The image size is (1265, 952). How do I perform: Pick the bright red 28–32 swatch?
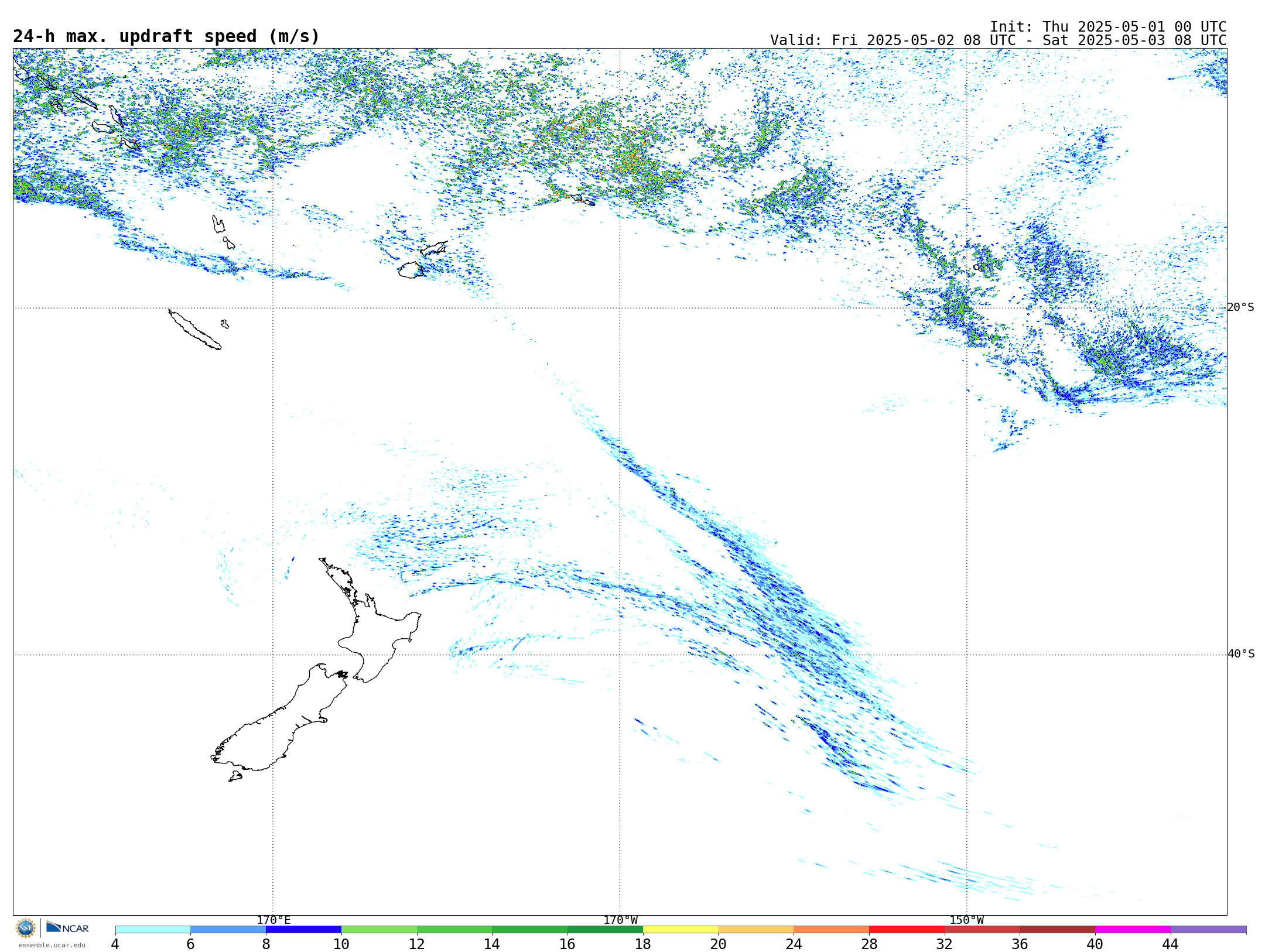(x=907, y=930)
